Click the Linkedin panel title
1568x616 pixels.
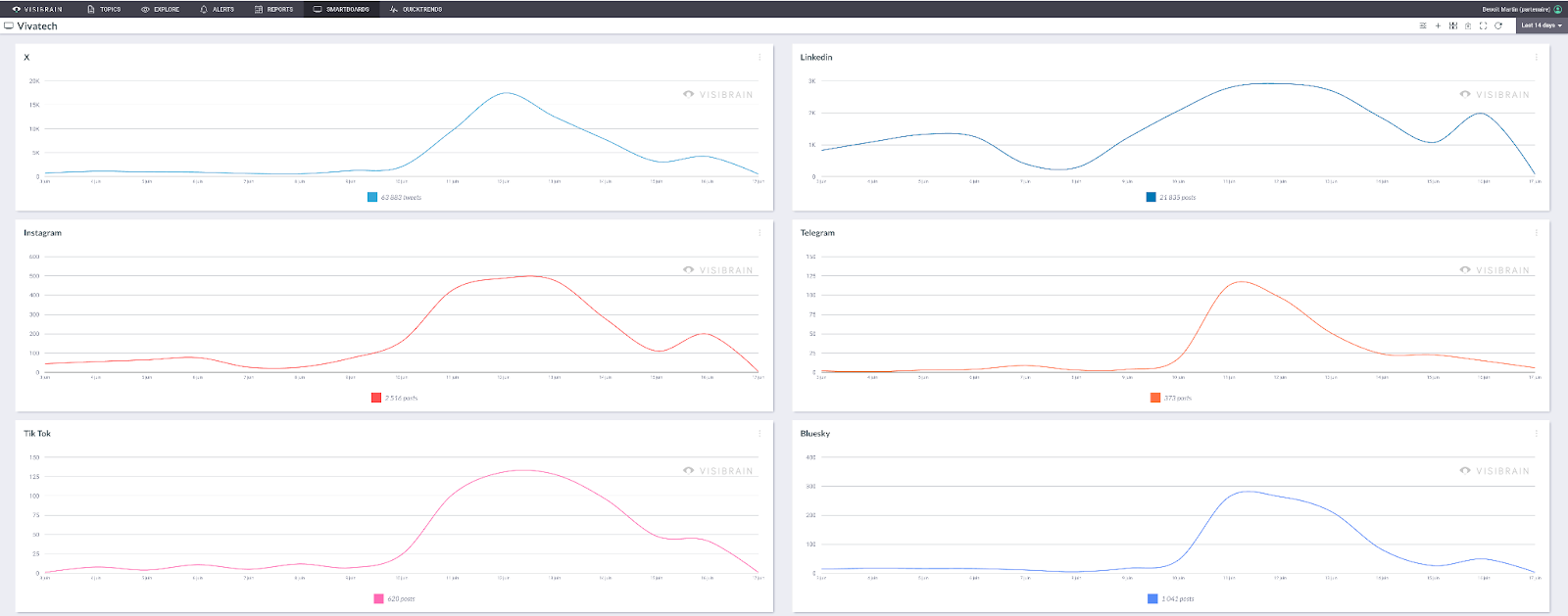pyautogui.click(x=816, y=57)
